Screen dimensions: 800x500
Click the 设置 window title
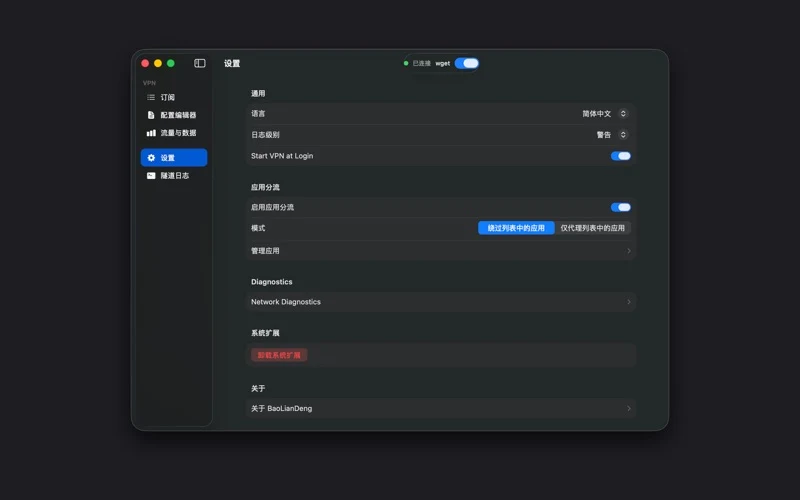click(x=232, y=63)
